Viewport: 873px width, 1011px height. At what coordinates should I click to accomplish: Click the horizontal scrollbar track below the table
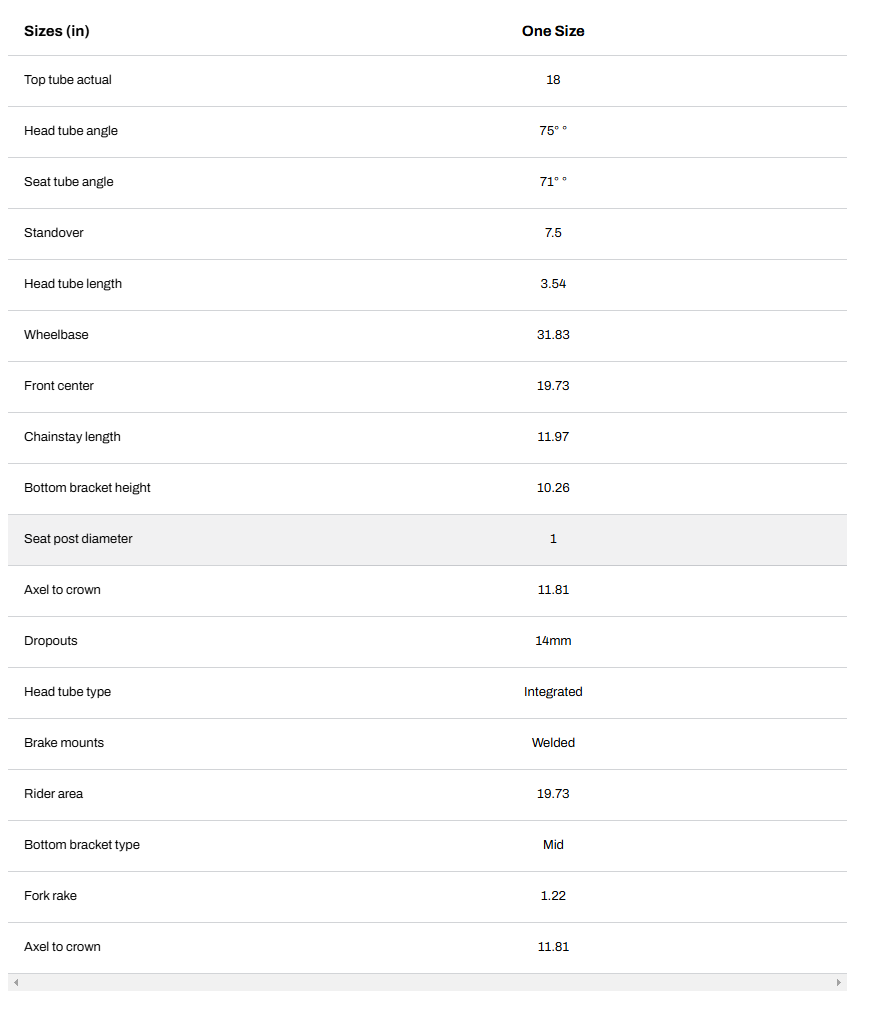click(x=427, y=983)
